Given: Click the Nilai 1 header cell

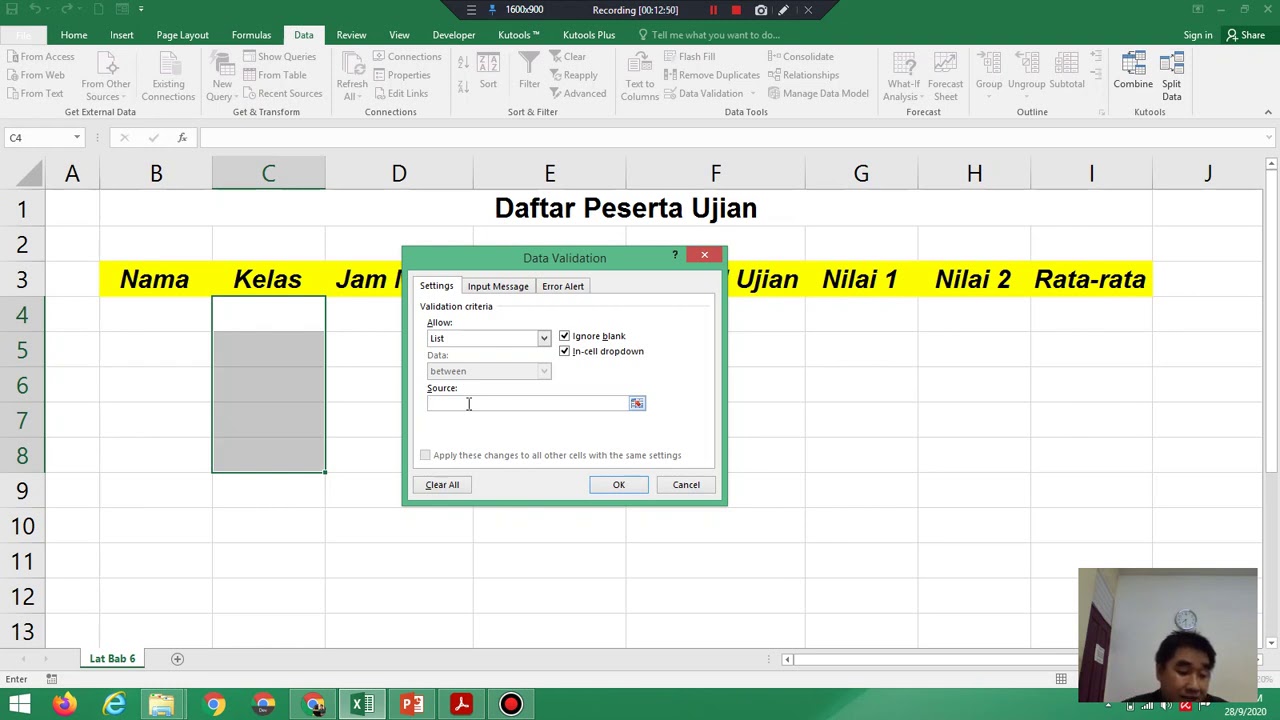Looking at the screenshot, I should [860, 279].
